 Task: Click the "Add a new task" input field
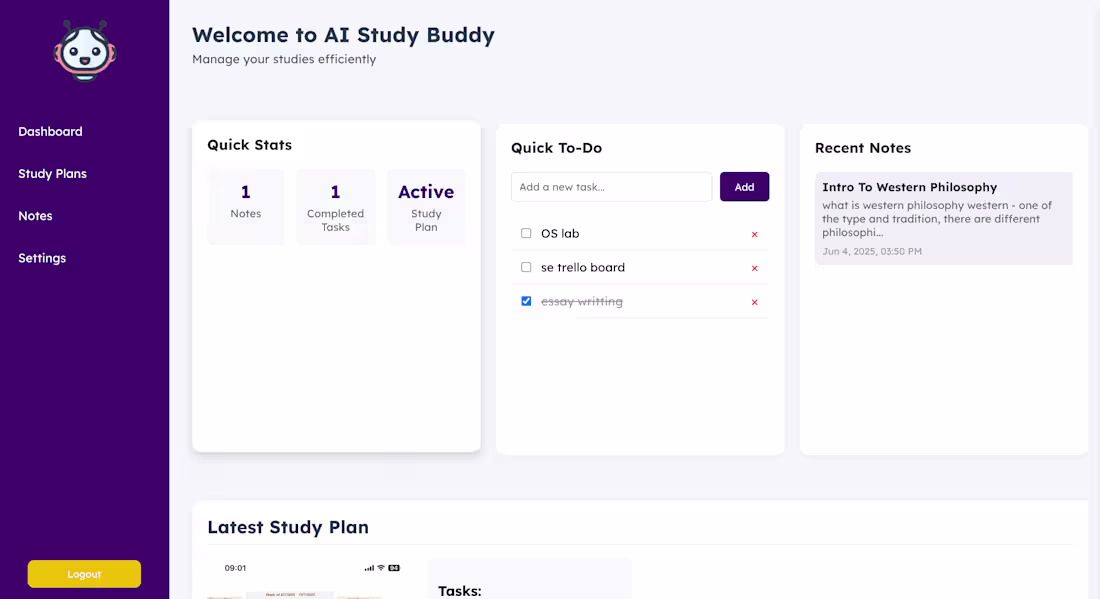click(611, 186)
